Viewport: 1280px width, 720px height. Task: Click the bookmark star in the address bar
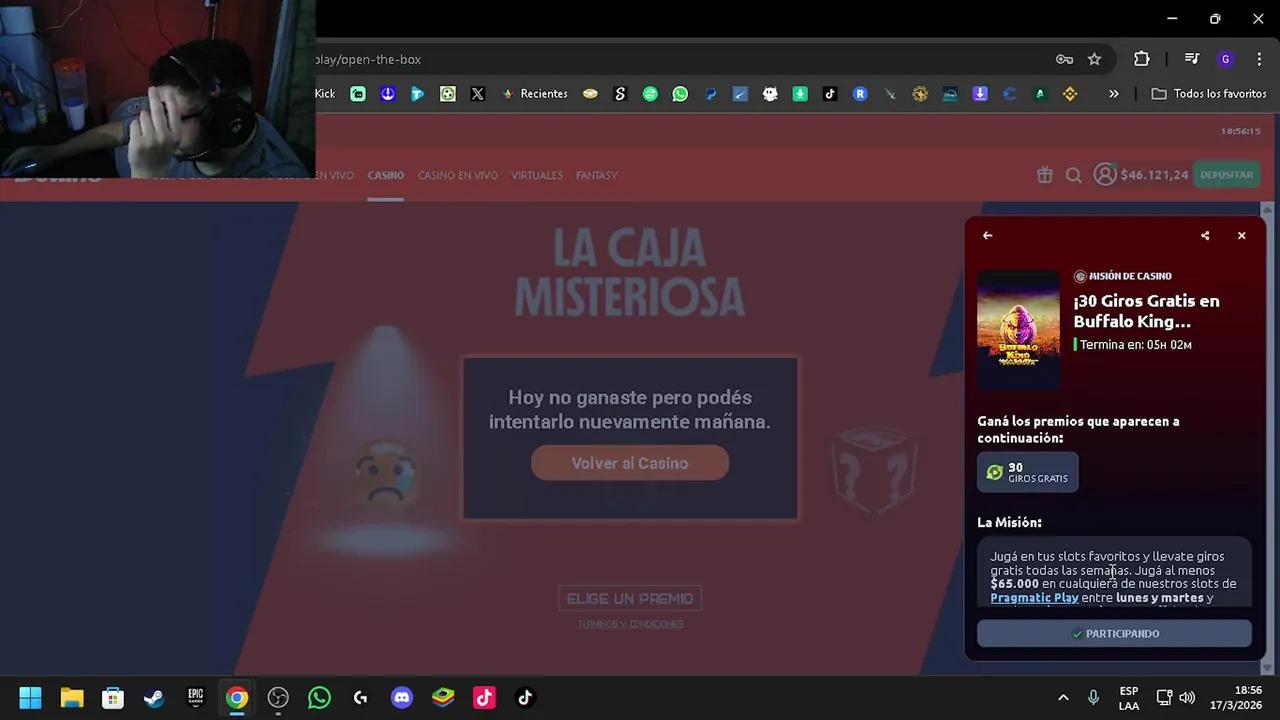click(x=1094, y=59)
